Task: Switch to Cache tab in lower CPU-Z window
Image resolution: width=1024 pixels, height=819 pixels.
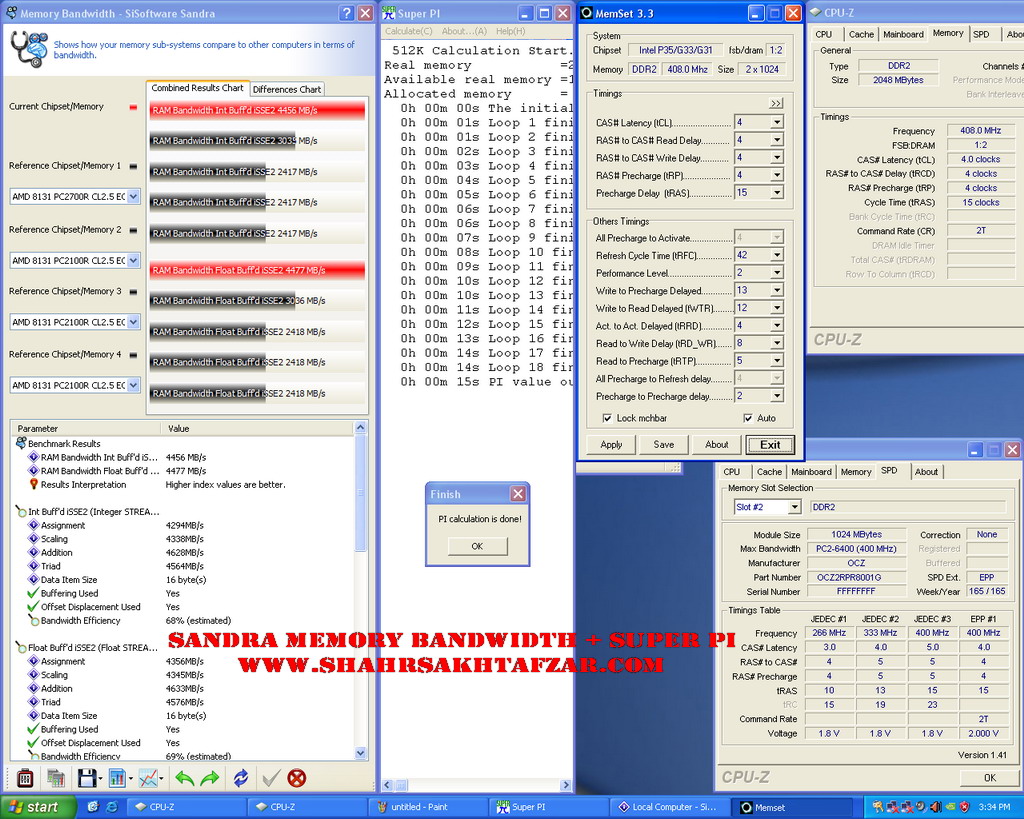Action: (769, 472)
